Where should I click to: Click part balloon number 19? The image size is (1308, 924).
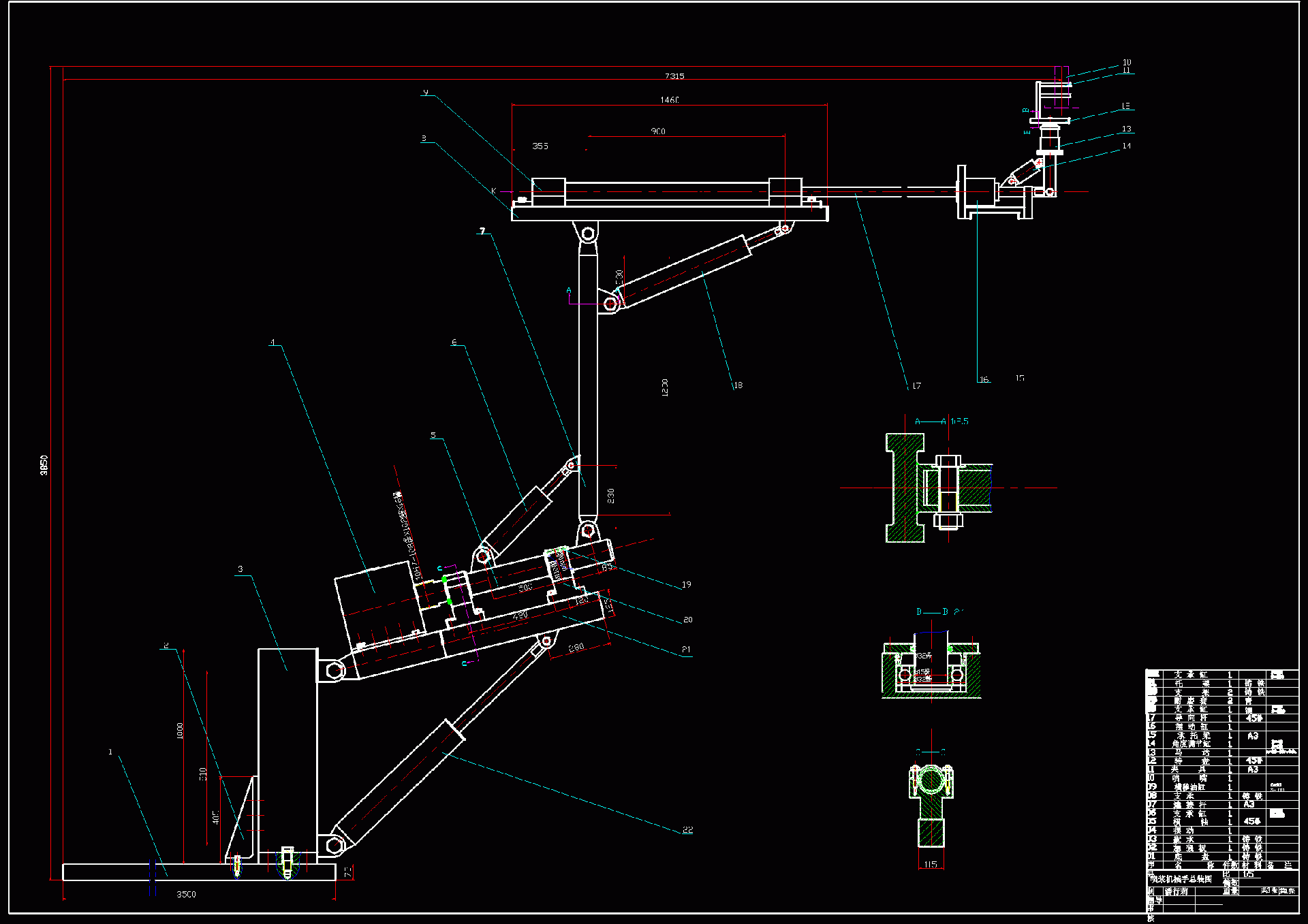(x=686, y=584)
